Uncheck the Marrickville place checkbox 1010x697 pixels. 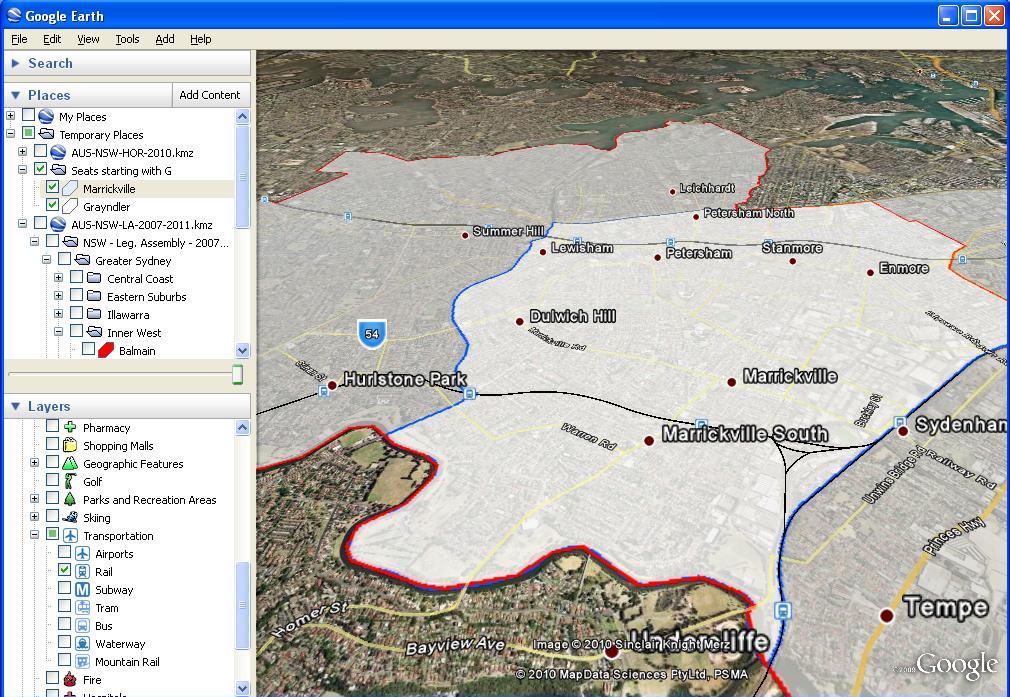[x=52, y=187]
